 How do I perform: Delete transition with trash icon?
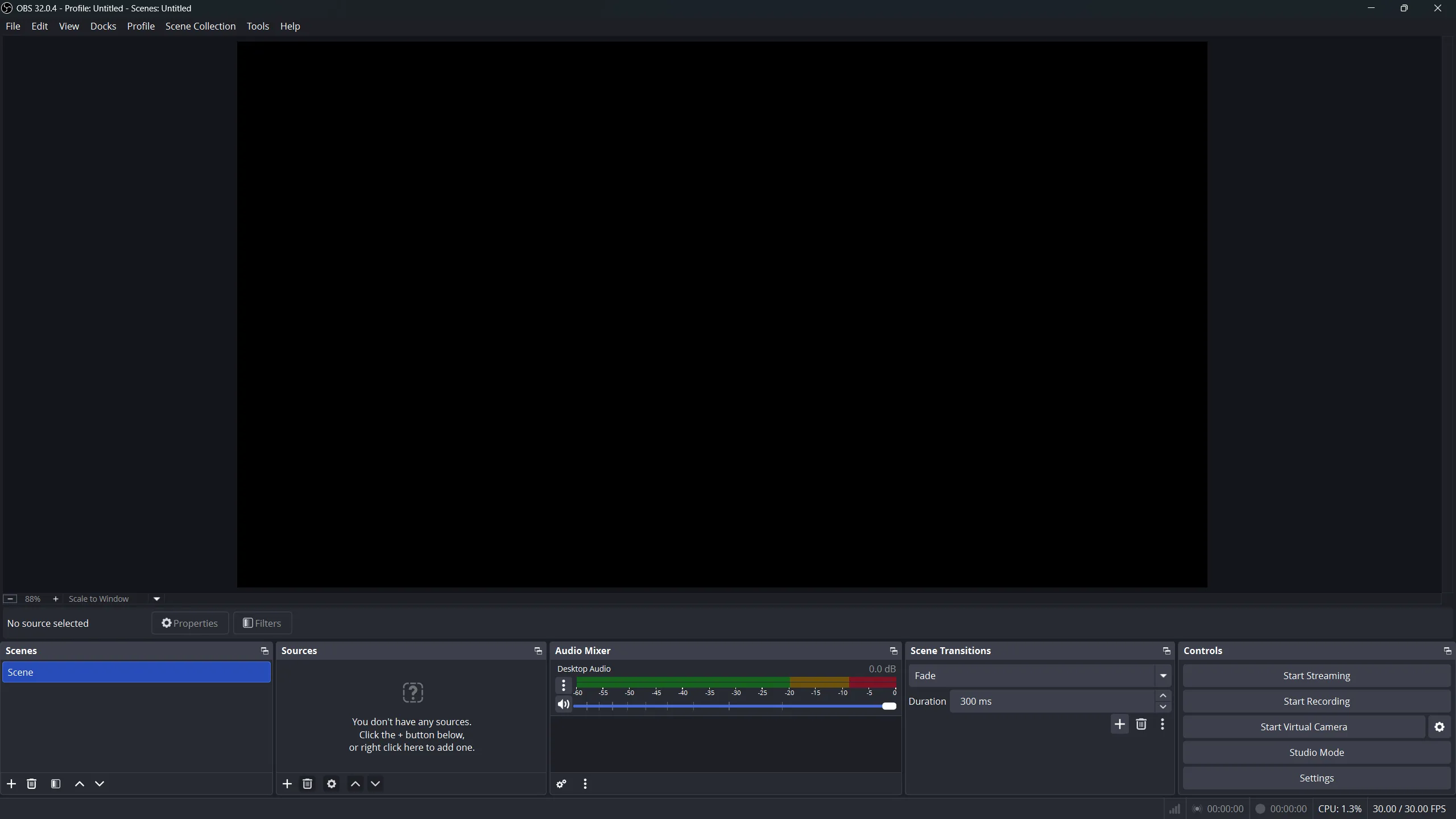pos(1141,724)
